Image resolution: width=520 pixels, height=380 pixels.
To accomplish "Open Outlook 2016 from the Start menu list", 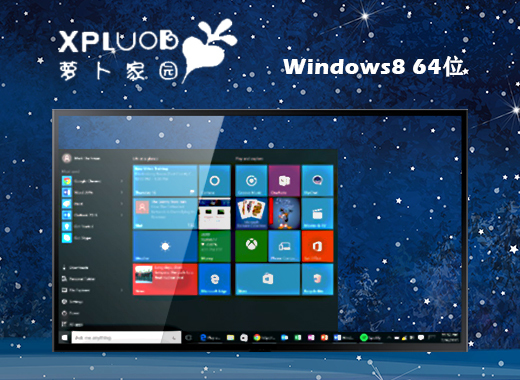I will pyautogui.click(x=80, y=215).
